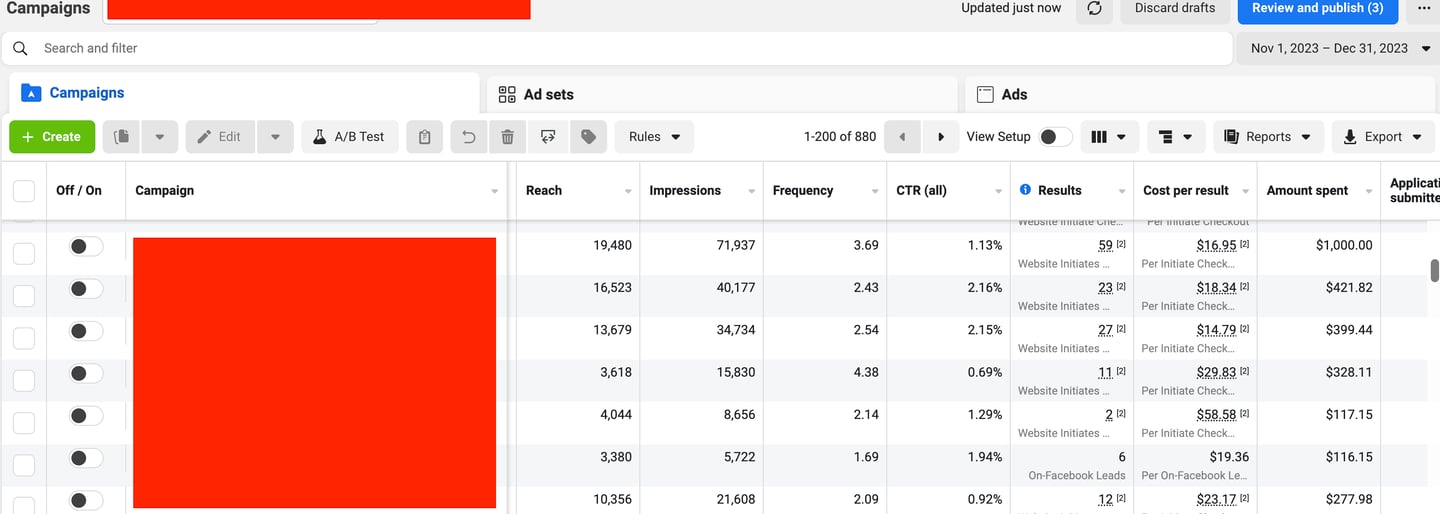Turn on the campaign with 19,480 reach

[x=86, y=246]
